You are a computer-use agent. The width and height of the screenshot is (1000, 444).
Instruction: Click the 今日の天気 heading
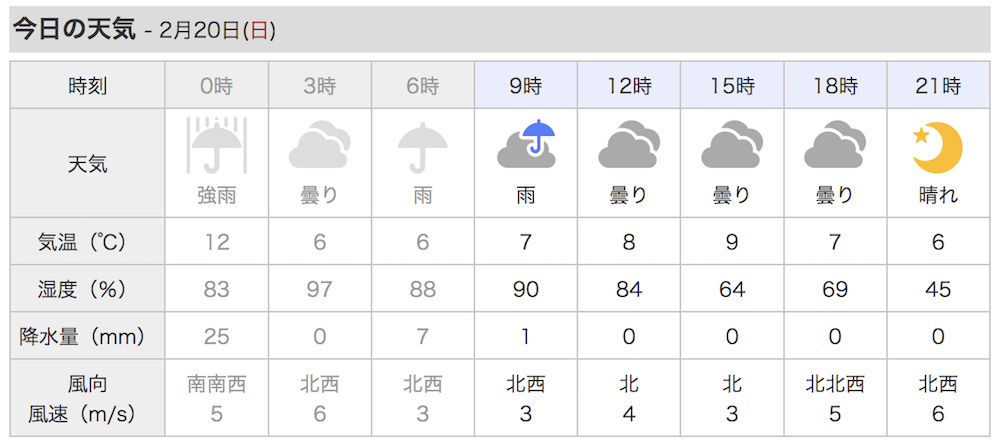click(75, 30)
